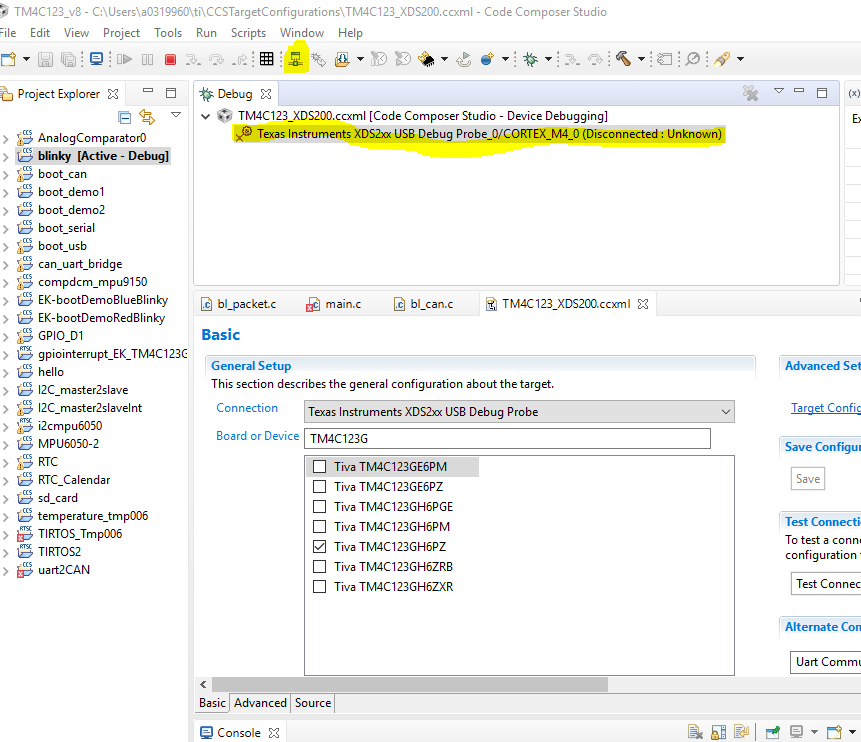
Task: Expand the uart2CAN project node
Action: click(x=5, y=571)
